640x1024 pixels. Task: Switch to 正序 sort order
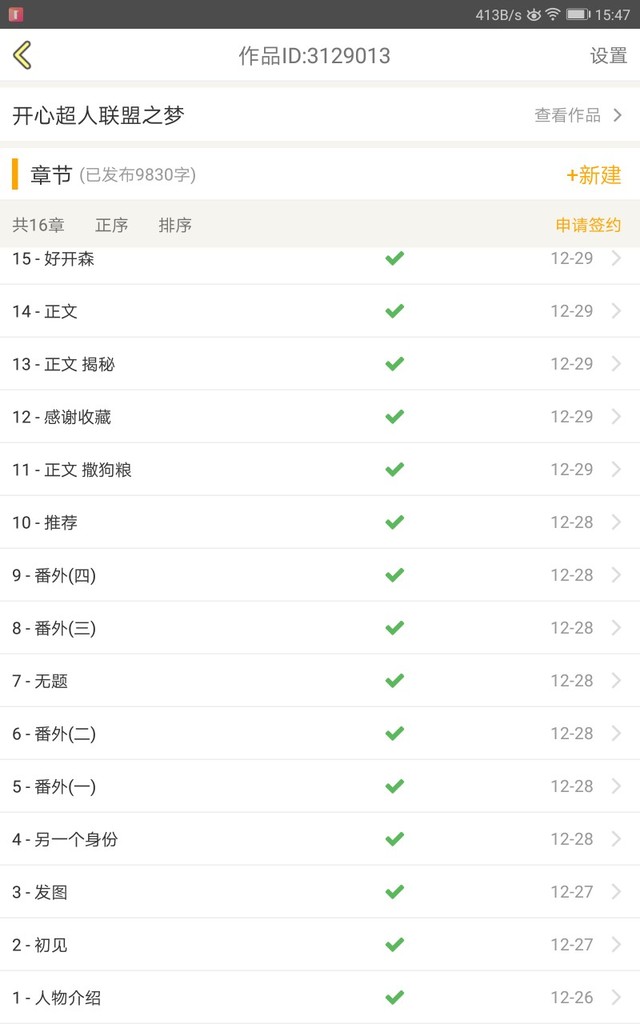coord(111,225)
